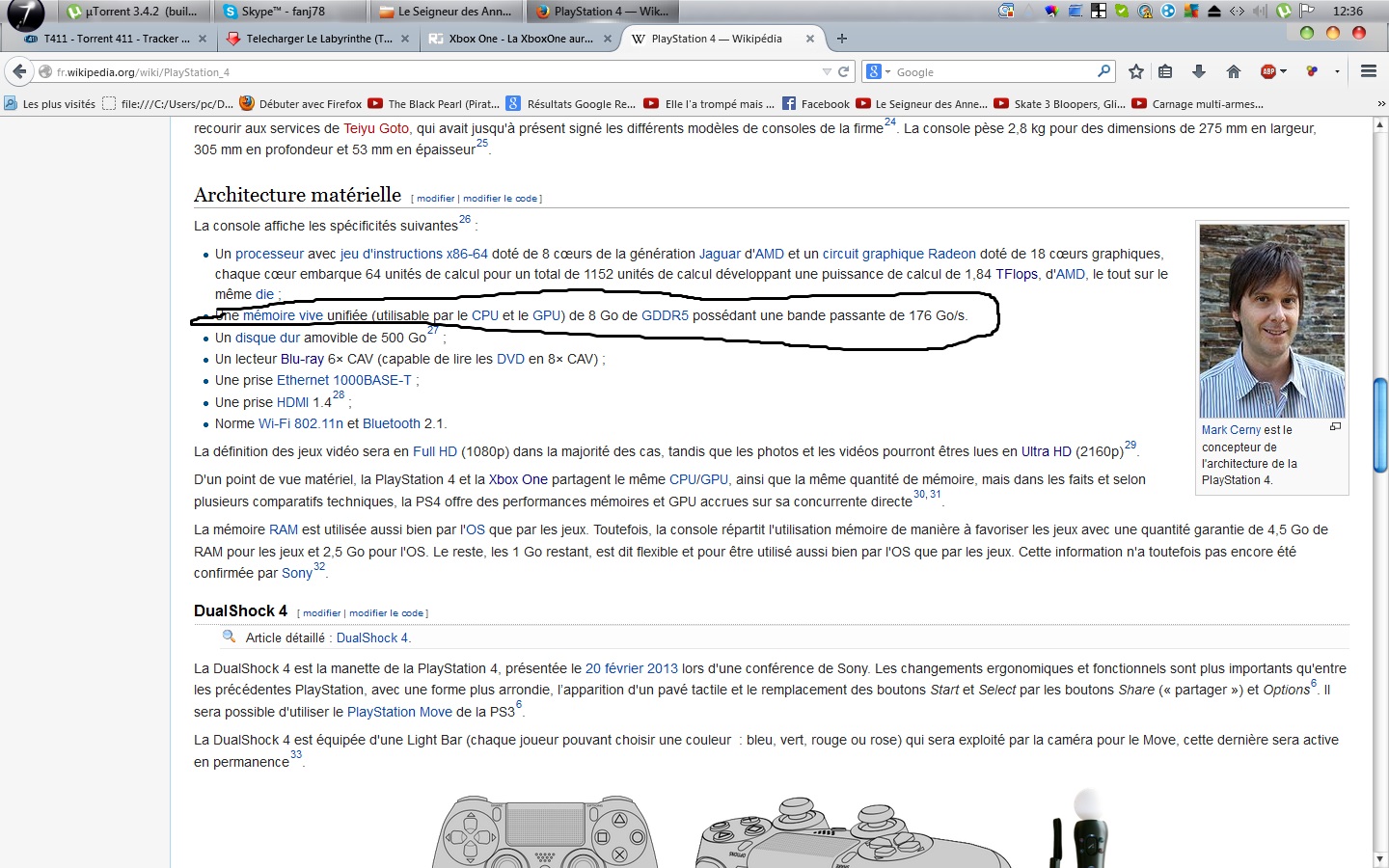The image size is (1389, 868).
Task: Click the muted volume tray icon
Action: click(1260, 12)
